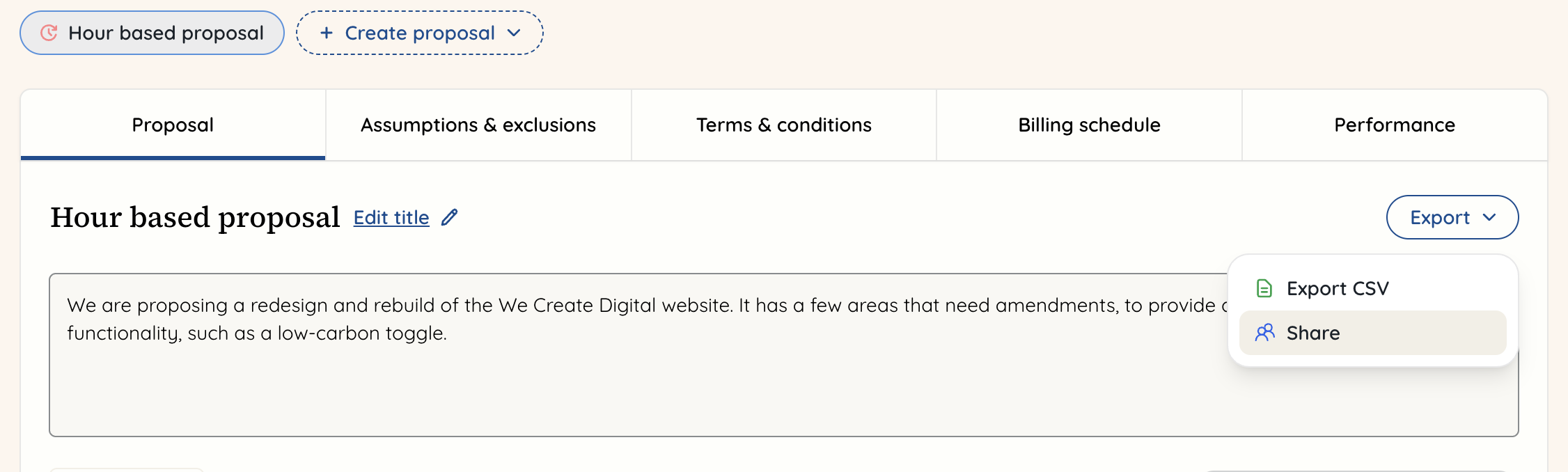
Task: Click the Hour based proposal heading
Action: click(x=195, y=217)
